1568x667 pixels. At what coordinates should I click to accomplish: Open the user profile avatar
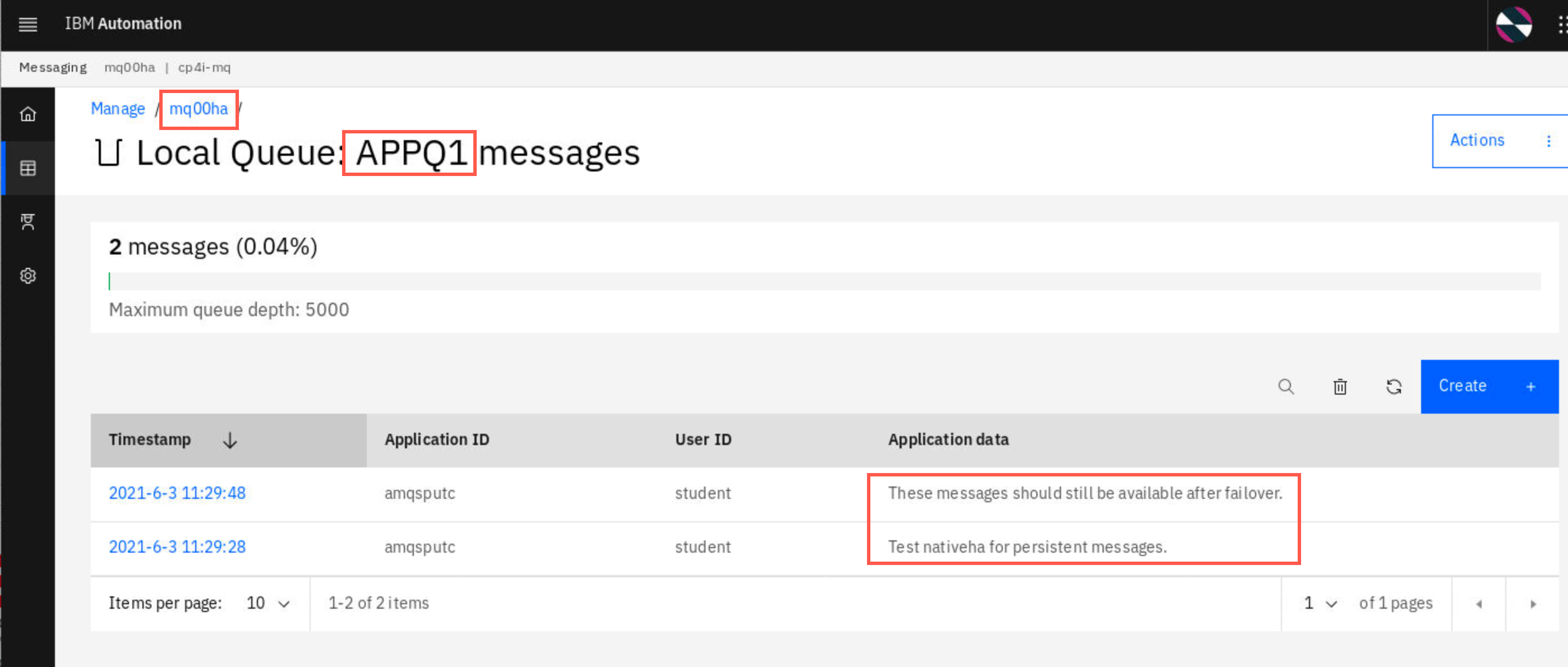(x=1513, y=24)
